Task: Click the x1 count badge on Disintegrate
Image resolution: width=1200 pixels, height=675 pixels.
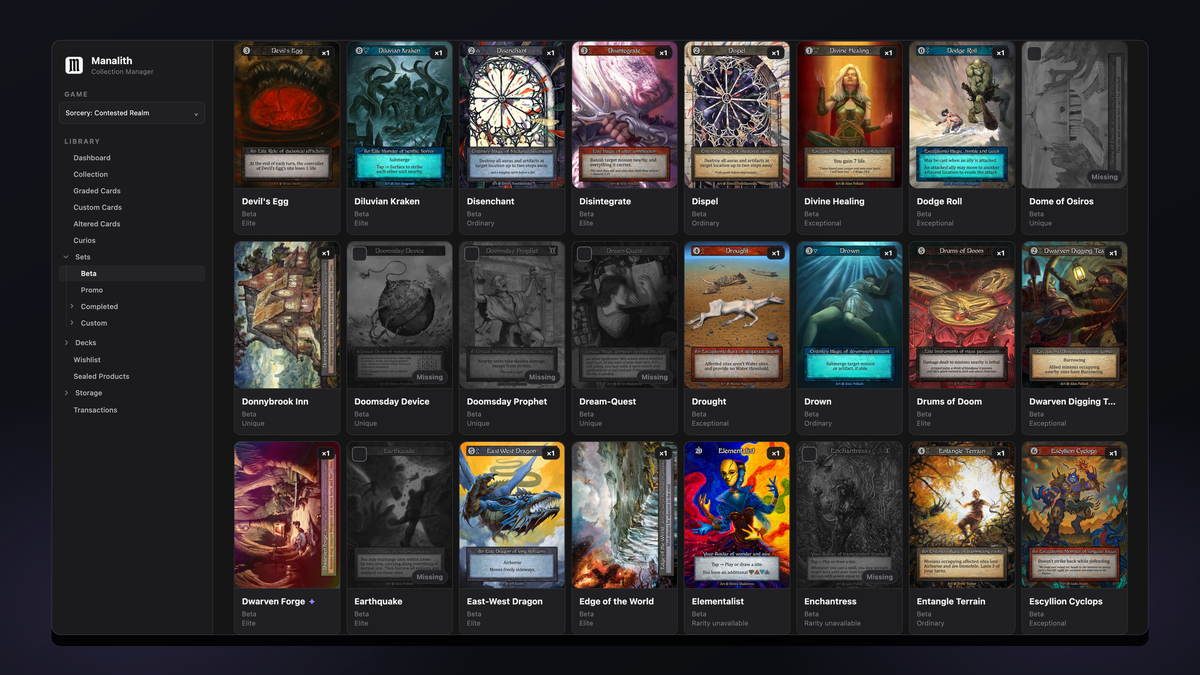Action: pos(663,53)
